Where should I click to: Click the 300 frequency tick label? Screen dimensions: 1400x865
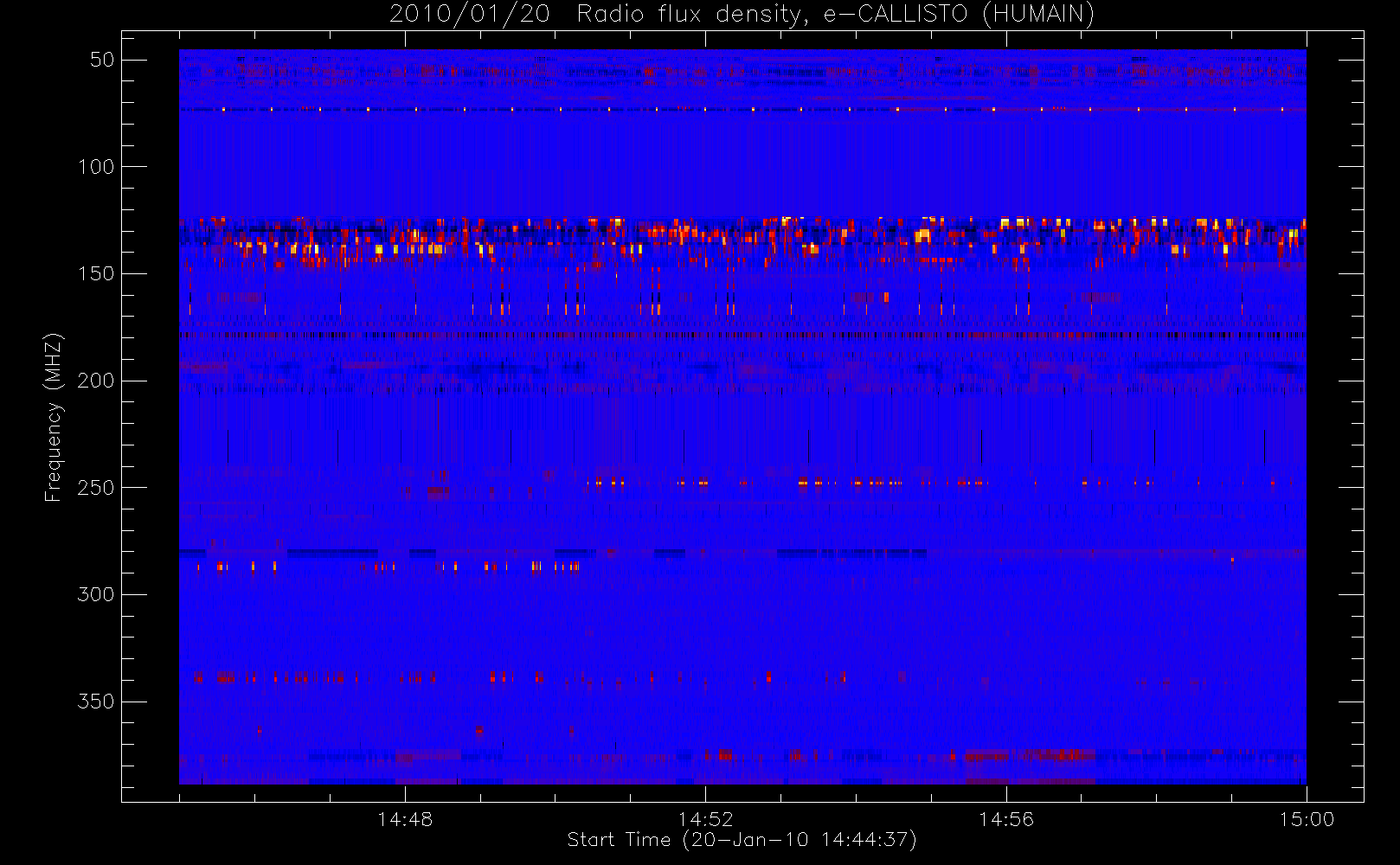pos(96,594)
